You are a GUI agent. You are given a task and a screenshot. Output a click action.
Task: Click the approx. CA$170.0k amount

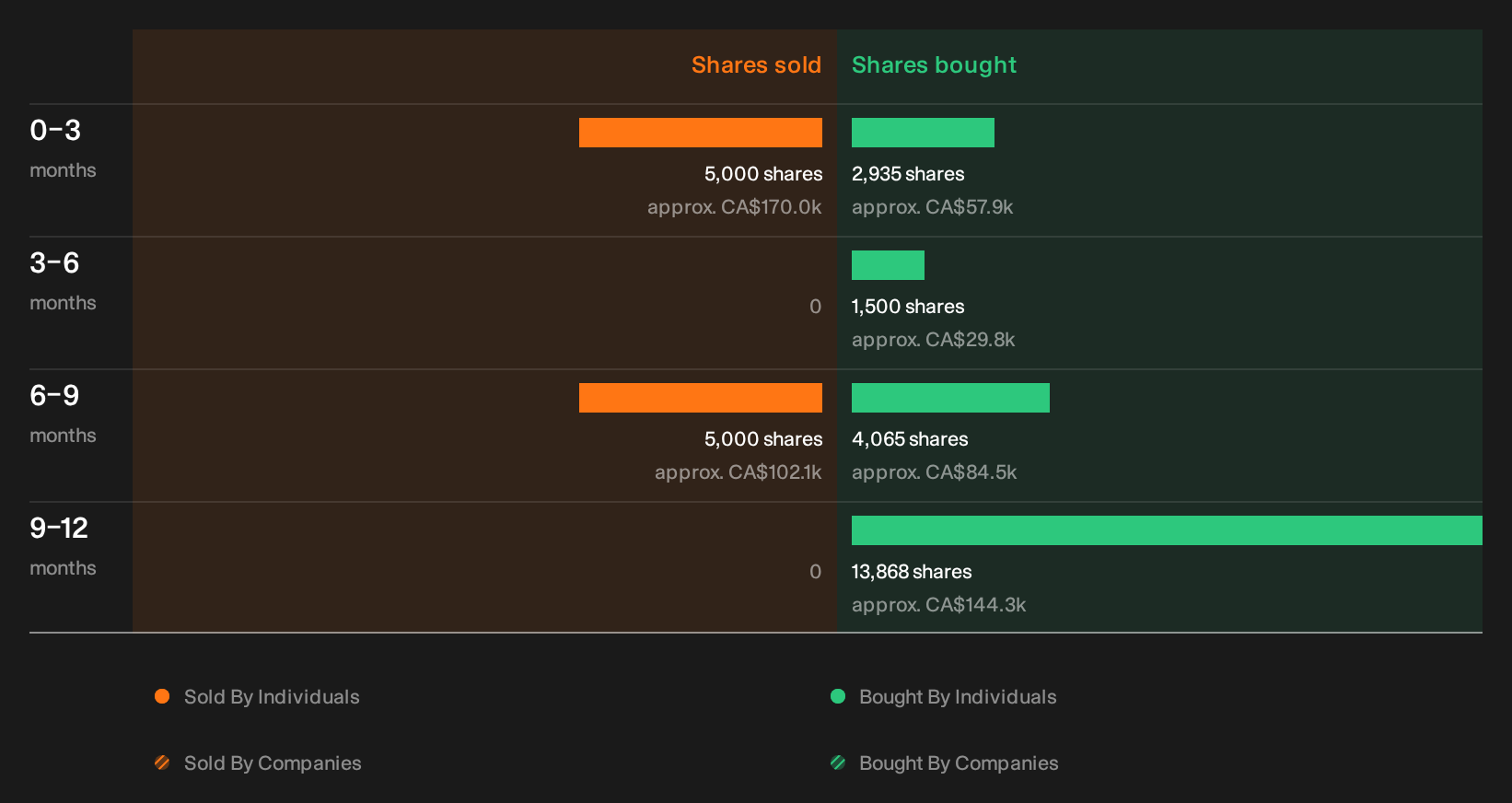(735, 207)
